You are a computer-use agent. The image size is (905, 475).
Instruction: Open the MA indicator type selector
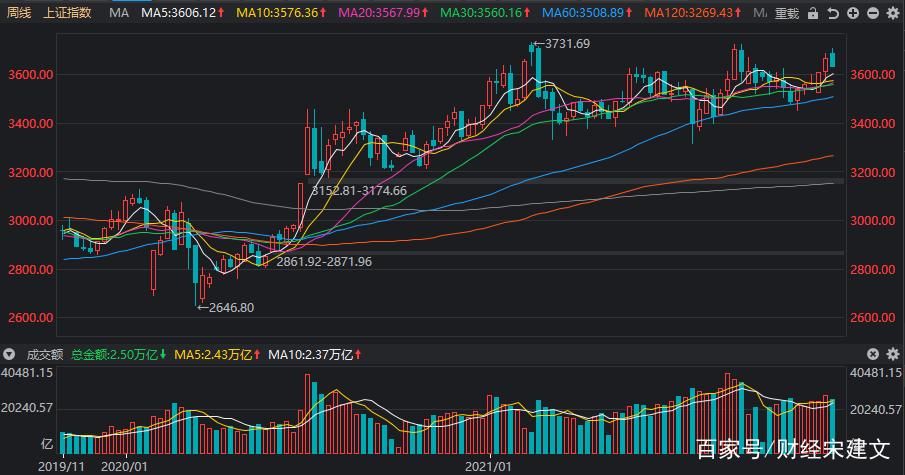tap(119, 13)
